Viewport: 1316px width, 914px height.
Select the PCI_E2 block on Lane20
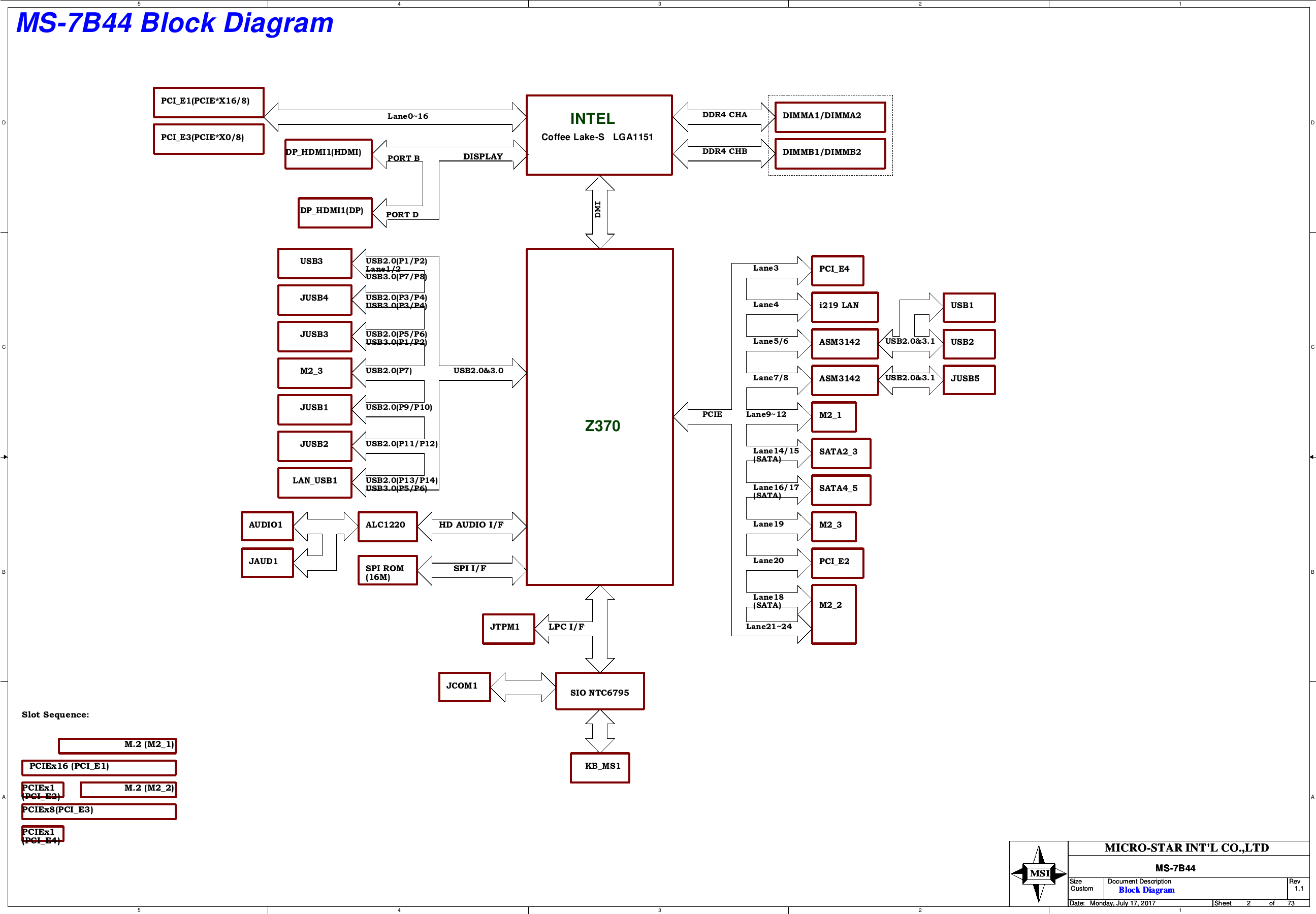tap(837, 564)
